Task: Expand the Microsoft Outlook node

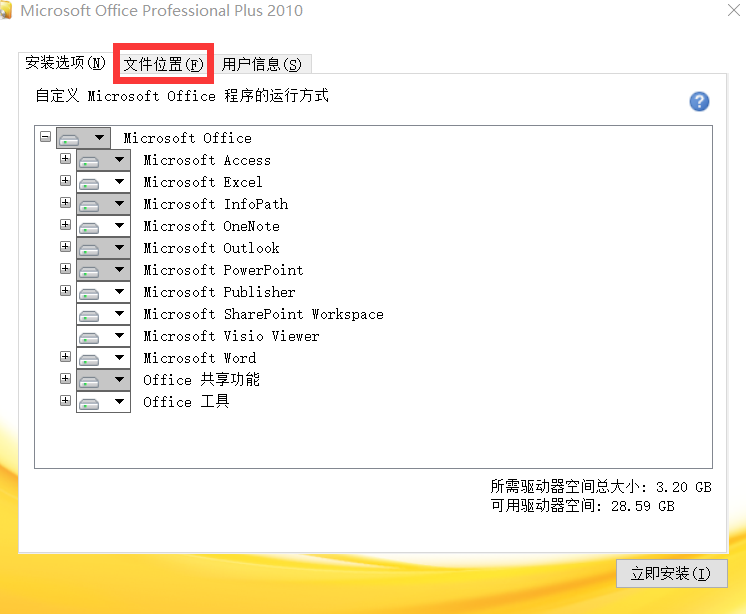Action: click(x=65, y=246)
